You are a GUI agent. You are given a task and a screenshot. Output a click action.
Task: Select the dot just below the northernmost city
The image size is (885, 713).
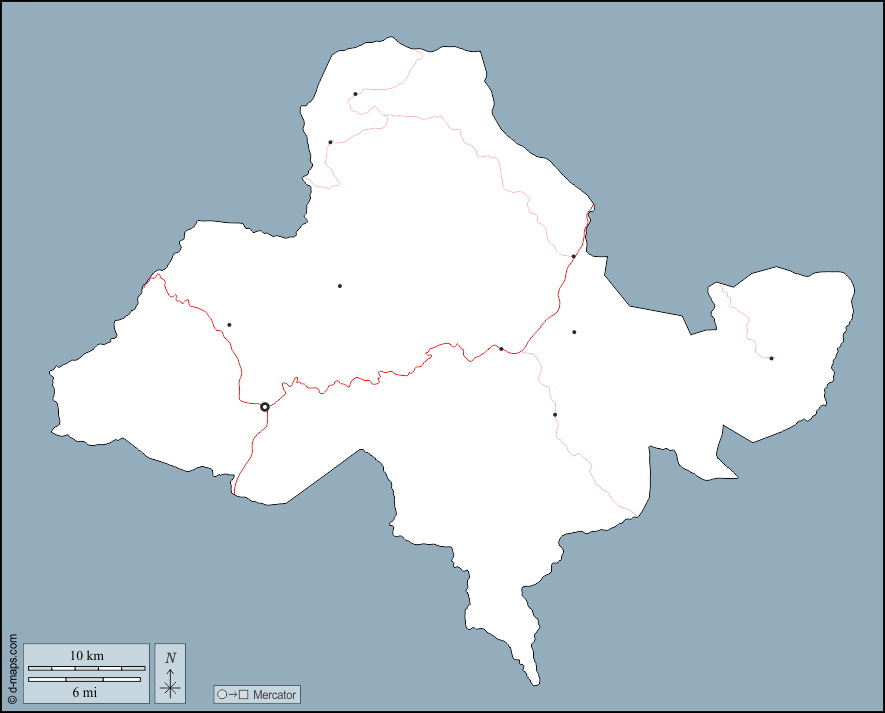point(330,142)
